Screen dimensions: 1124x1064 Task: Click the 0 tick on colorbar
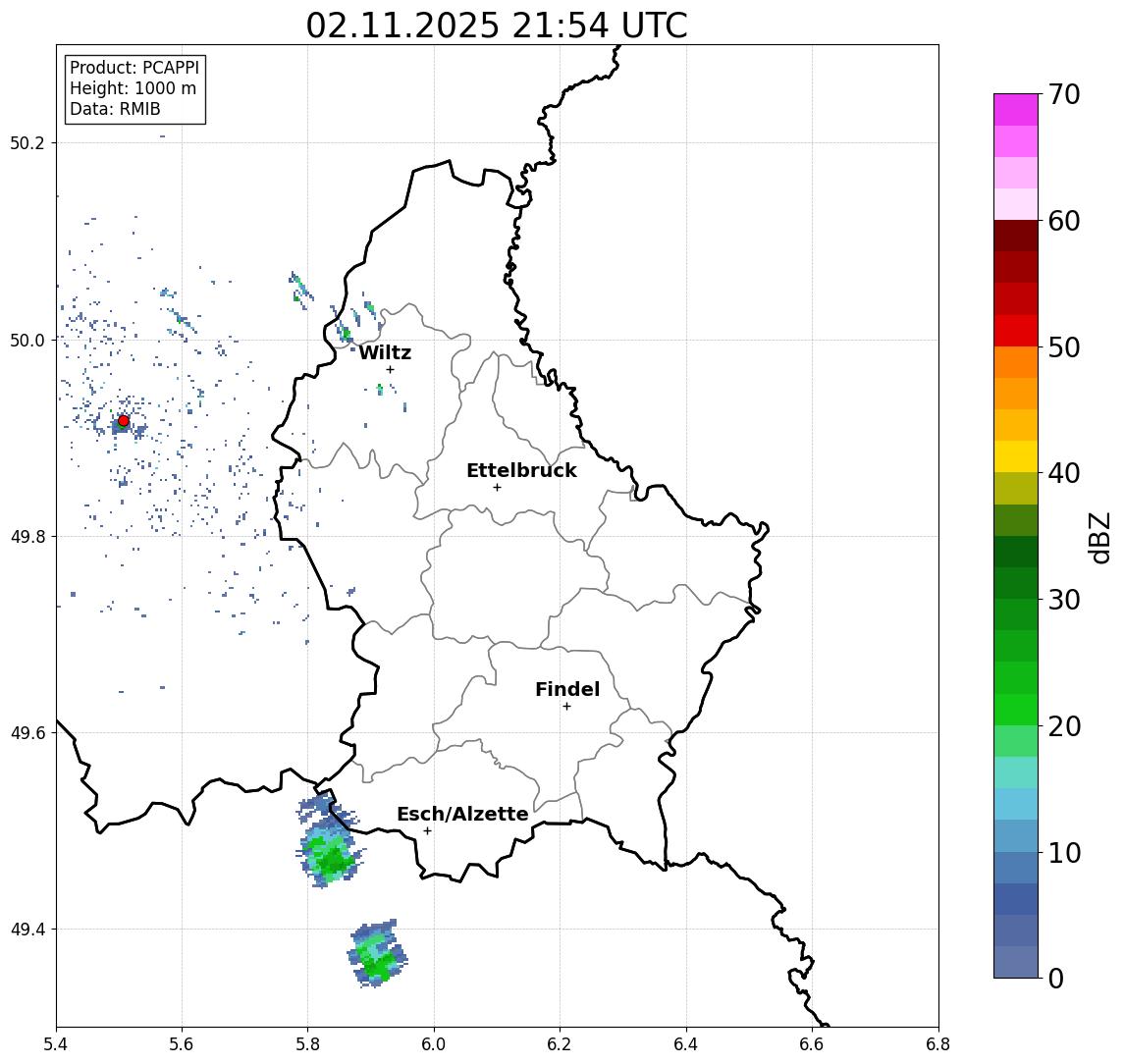tap(1056, 978)
